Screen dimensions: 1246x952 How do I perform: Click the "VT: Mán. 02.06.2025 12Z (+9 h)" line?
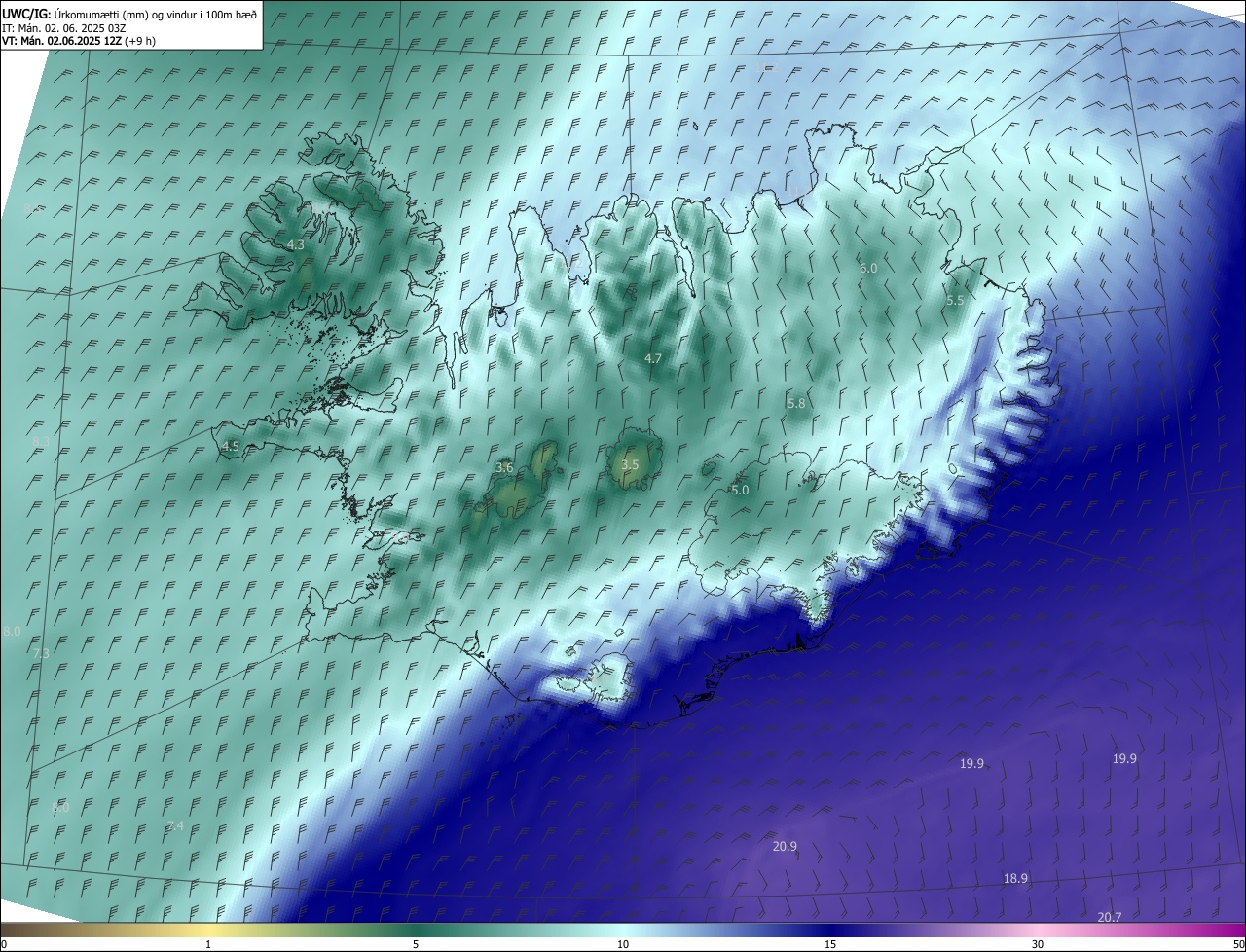[x=79, y=41]
